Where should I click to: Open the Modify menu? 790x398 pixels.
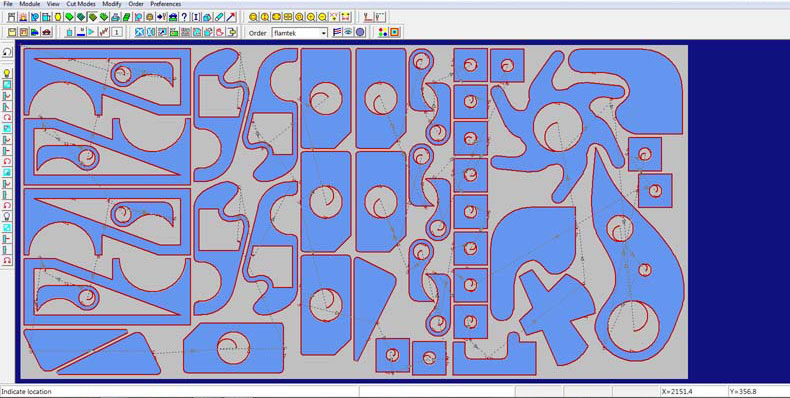(112, 4)
